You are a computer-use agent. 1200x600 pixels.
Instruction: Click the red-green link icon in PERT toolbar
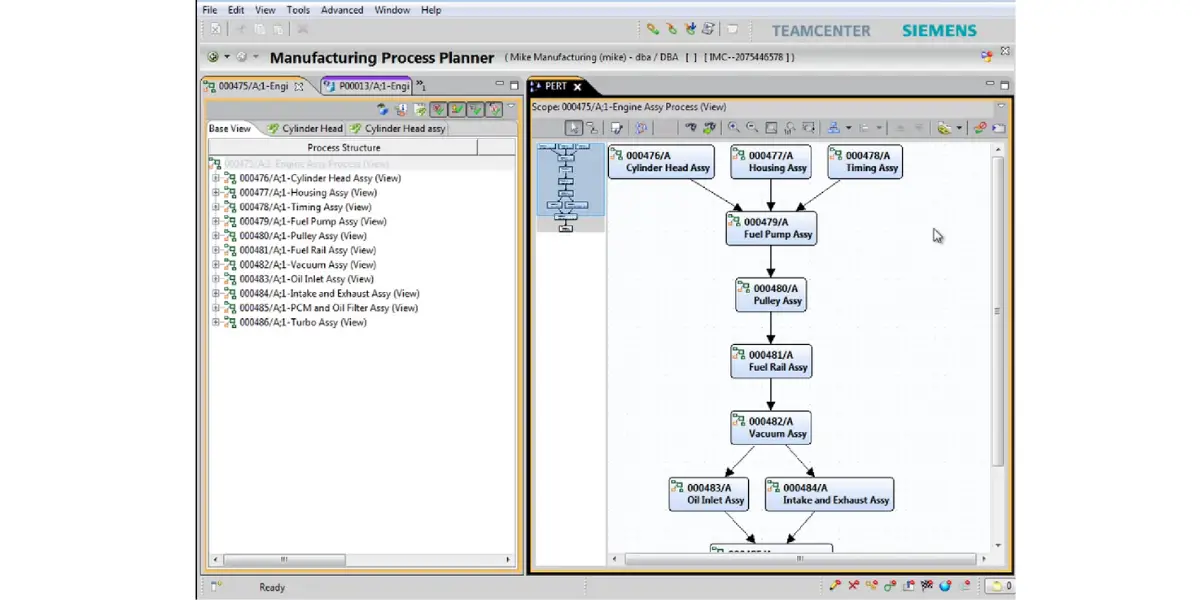[981, 128]
